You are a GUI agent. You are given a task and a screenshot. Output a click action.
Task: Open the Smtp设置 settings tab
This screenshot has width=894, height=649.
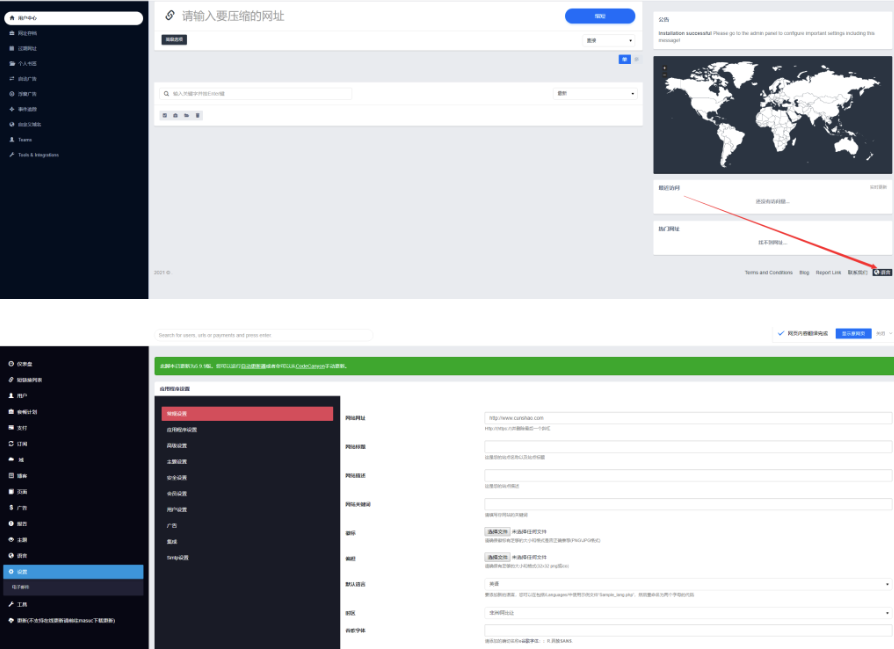point(177,558)
